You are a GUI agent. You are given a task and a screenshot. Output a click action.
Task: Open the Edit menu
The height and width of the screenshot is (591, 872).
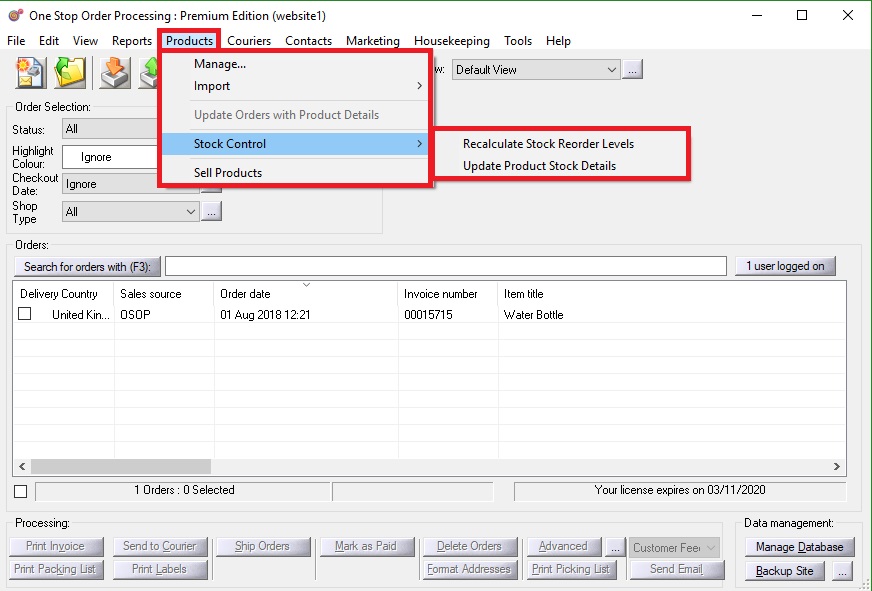[49, 41]
